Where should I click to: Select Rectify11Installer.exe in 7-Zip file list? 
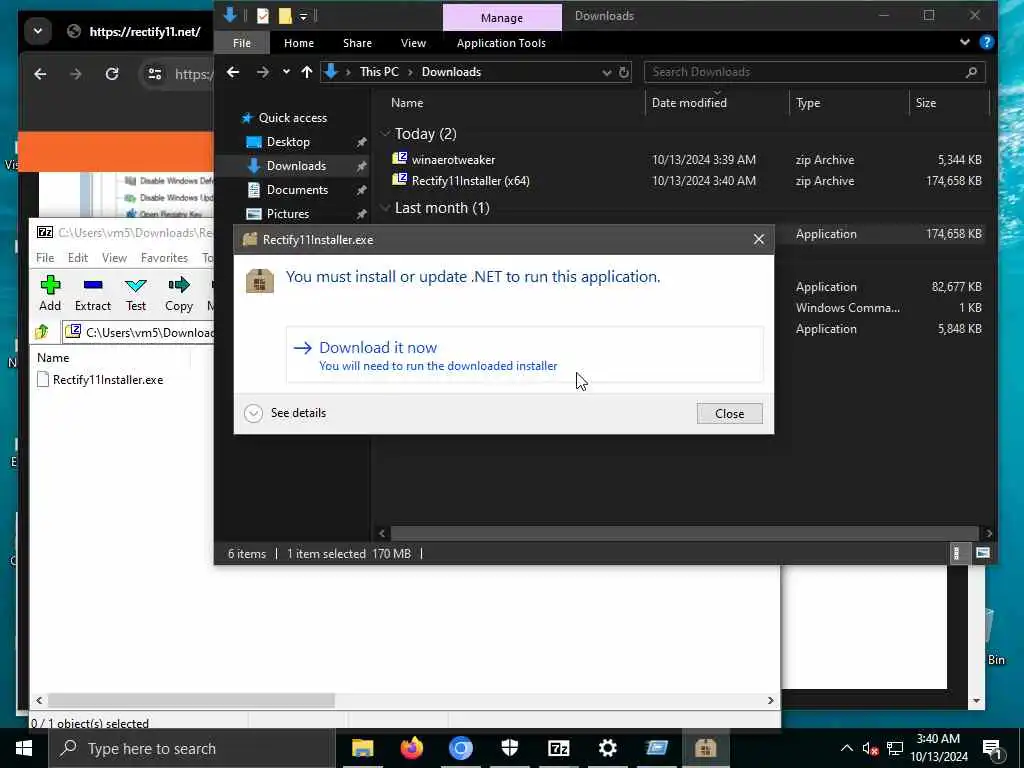(x=100, y=379)
